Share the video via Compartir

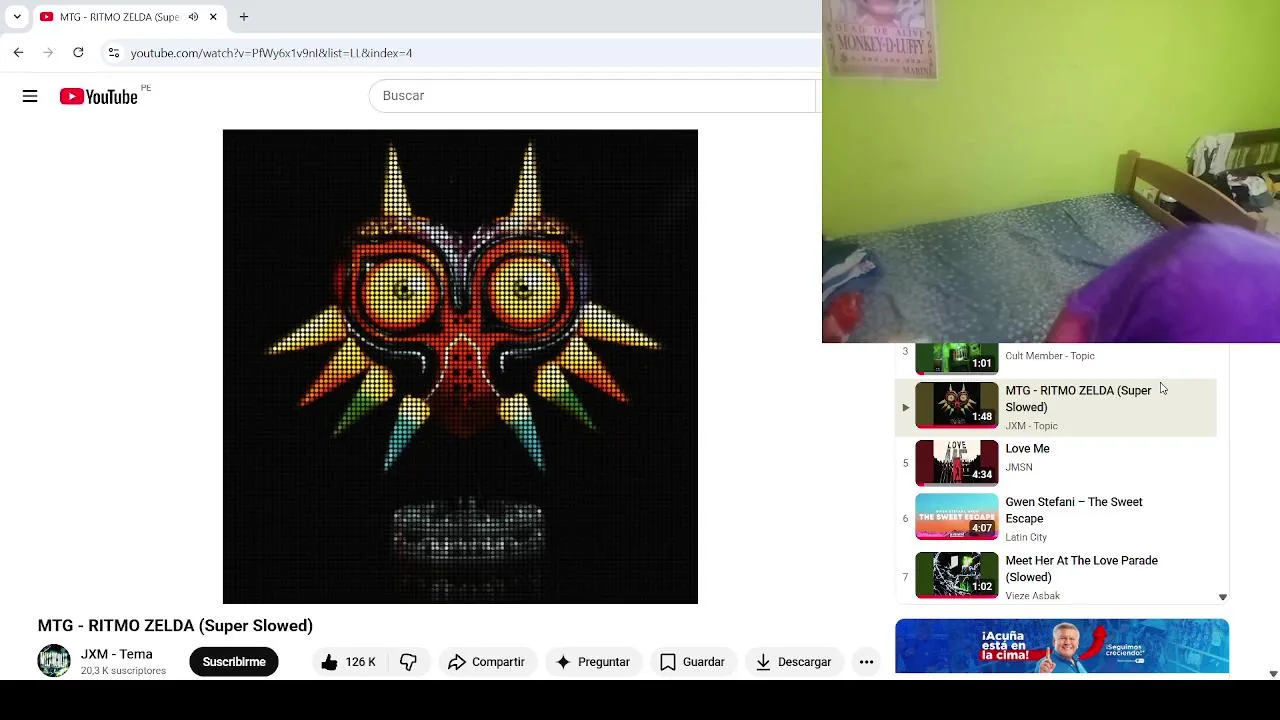pos(486,662)
